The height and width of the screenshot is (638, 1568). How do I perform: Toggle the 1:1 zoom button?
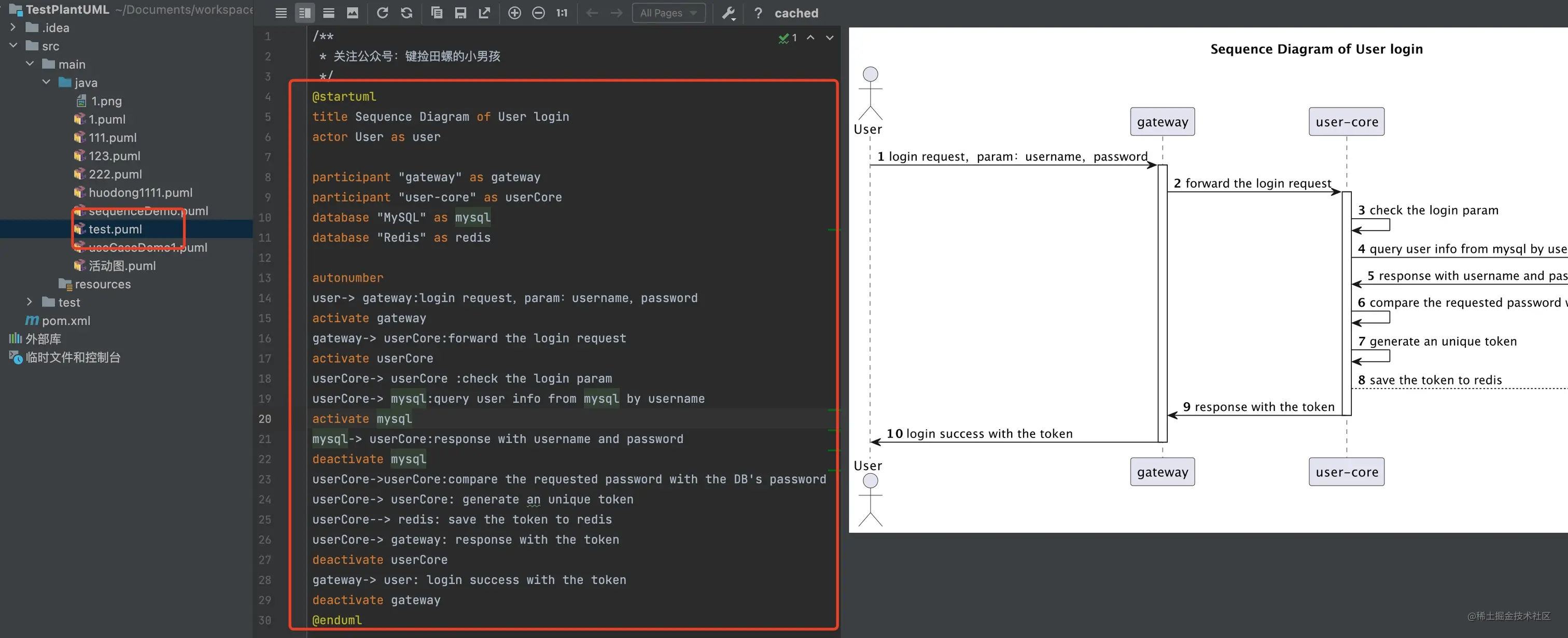[x=562, y=12]
